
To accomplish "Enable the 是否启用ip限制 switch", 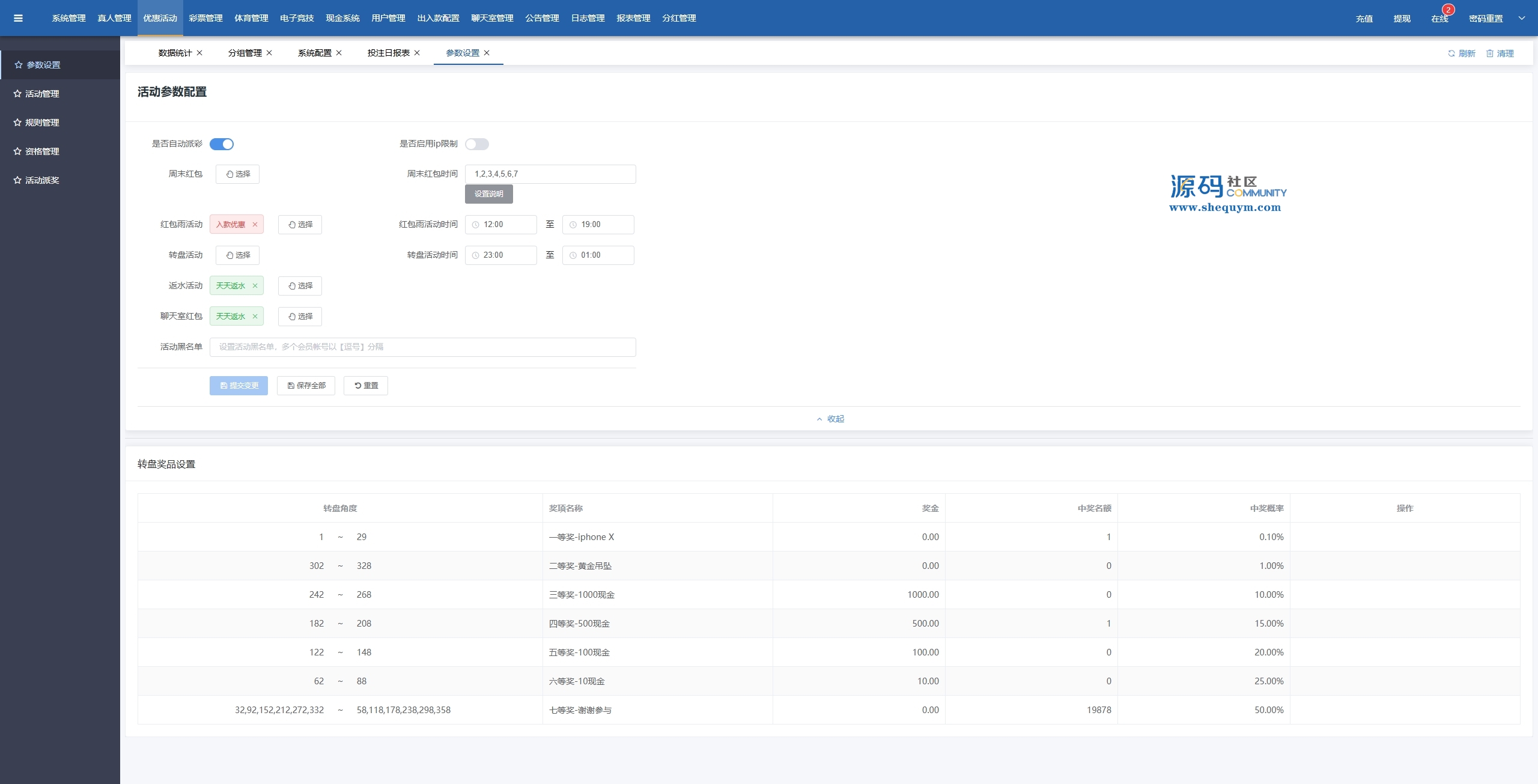I will 477,144.
